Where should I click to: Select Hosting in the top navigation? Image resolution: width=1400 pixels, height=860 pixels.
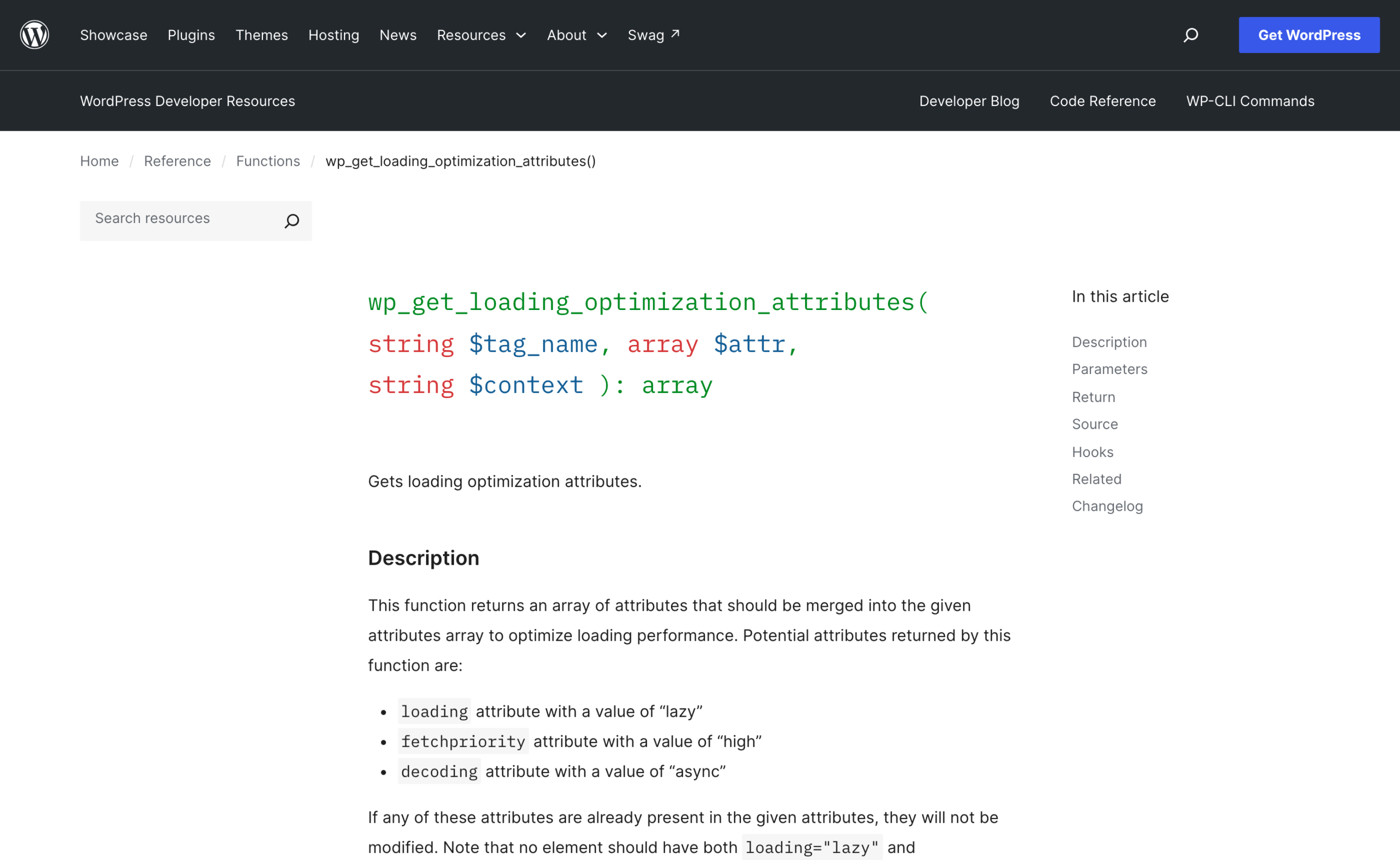(334, 36)
